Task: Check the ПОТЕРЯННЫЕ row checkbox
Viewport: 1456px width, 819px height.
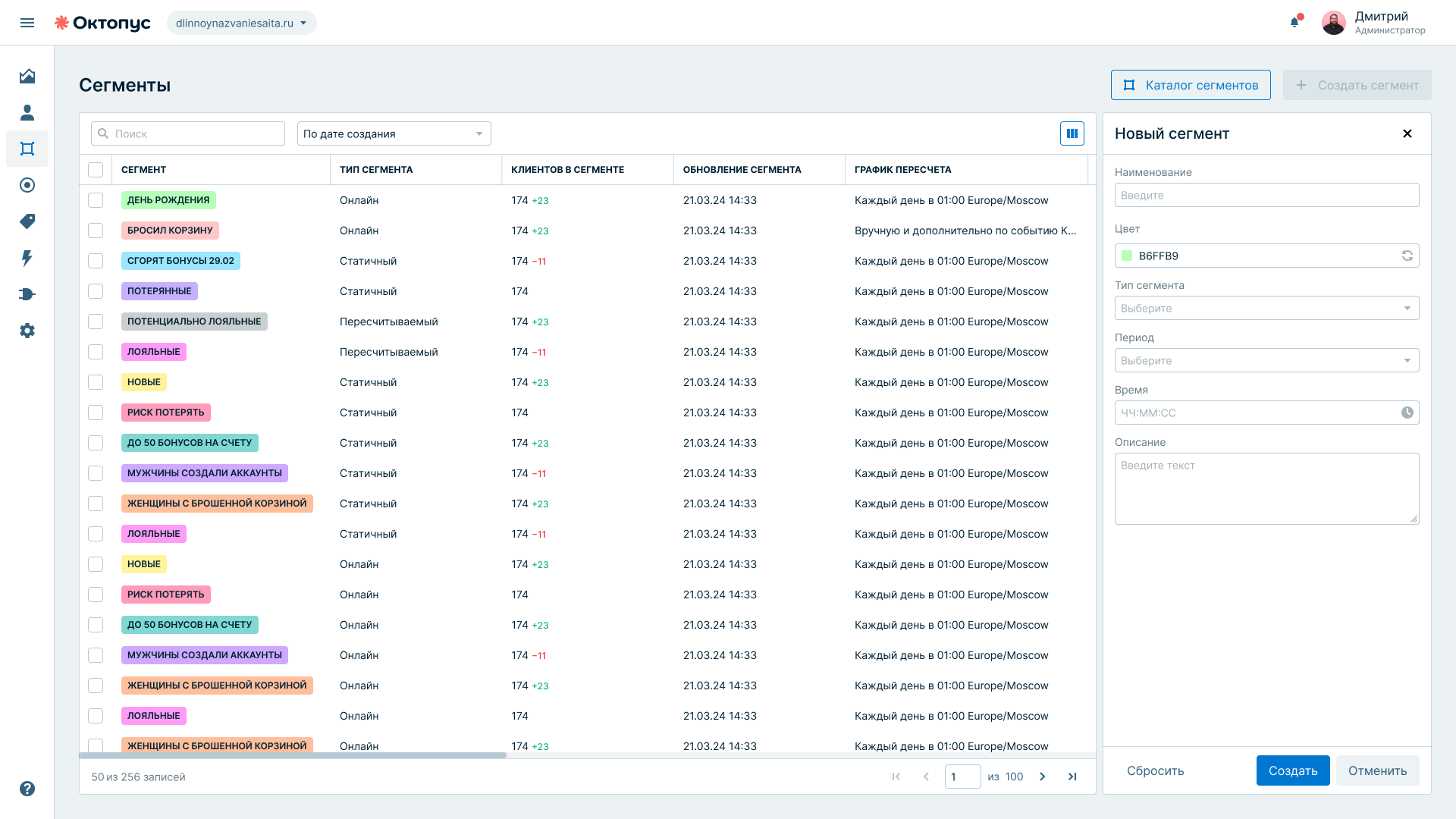Action: coord(96,291)
